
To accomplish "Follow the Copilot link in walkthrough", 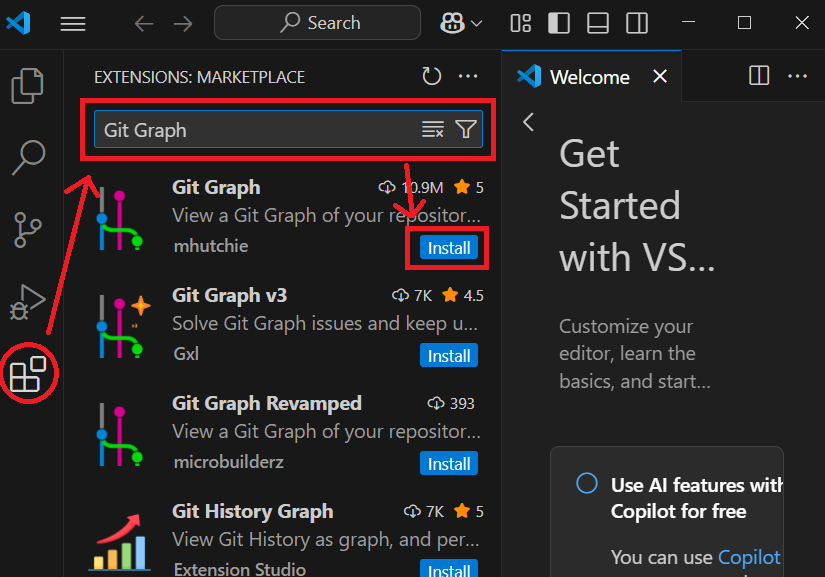I will point(749,557).
